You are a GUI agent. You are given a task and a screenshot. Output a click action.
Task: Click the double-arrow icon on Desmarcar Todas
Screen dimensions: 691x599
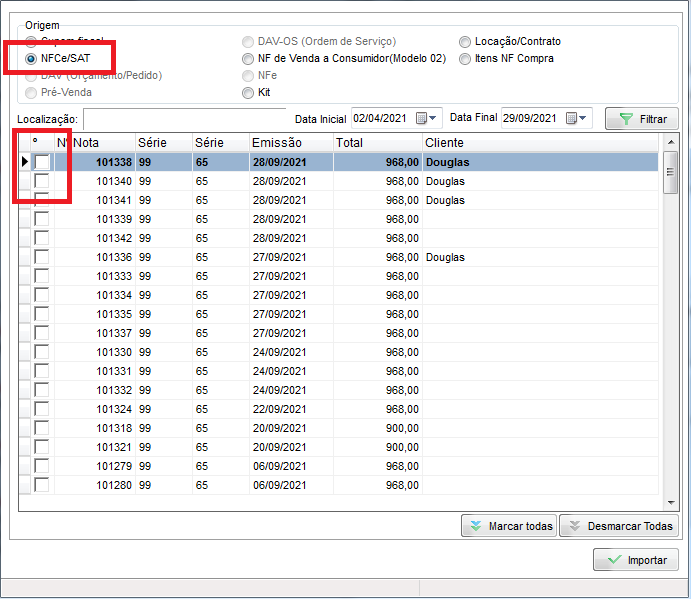click(573, 526)
